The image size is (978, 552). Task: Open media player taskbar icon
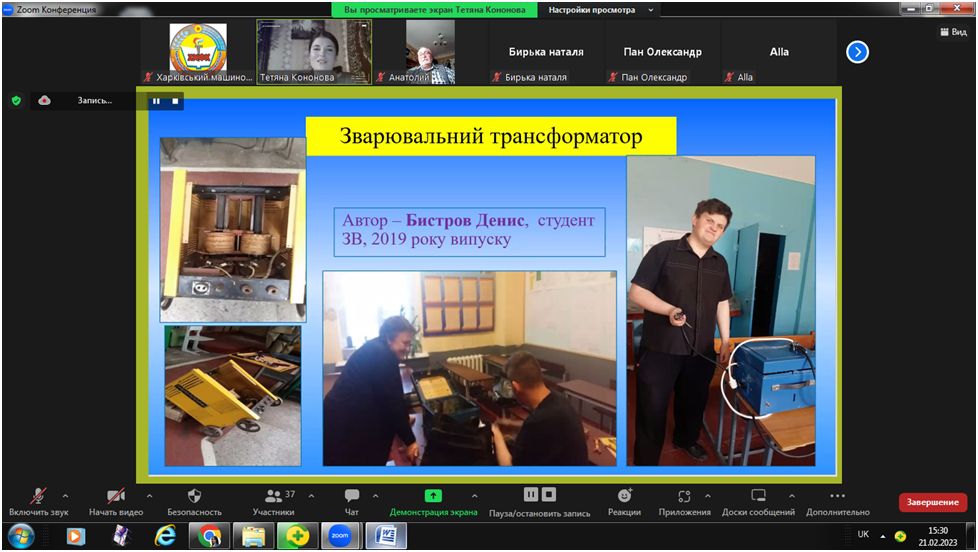click(x=75, y=536)
